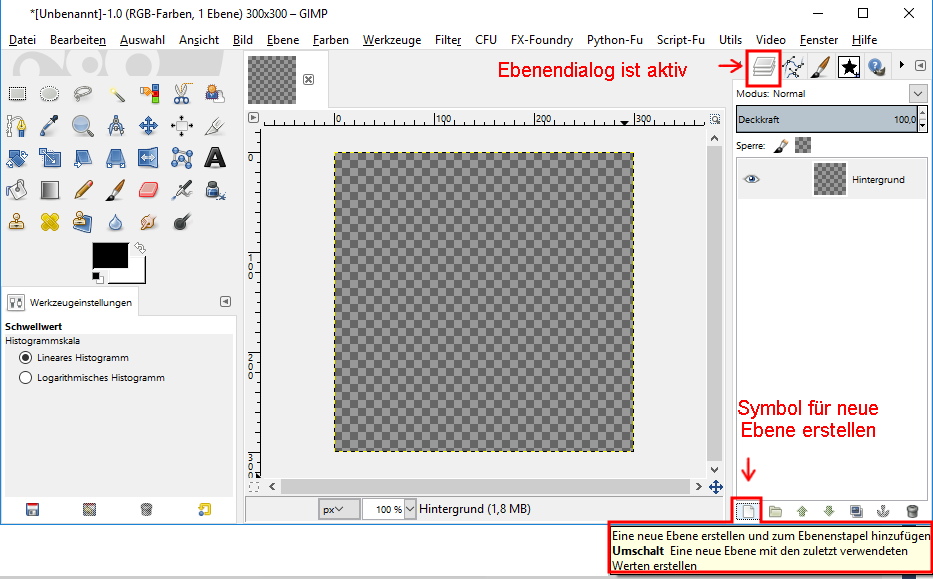The height and width of the screenshot is (579, 933).
Task: Save tool options preset icon
Action: coord(33,509)
